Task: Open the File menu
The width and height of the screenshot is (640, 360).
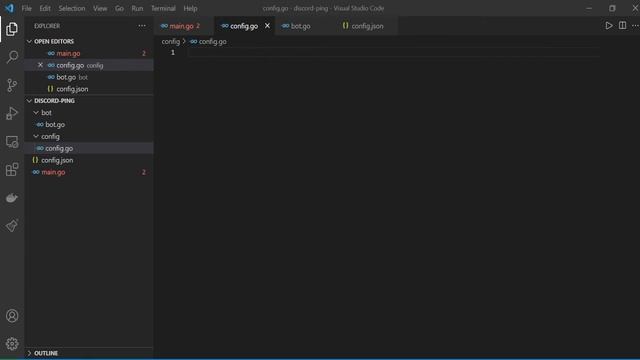Action: click(x=27, y=8)
